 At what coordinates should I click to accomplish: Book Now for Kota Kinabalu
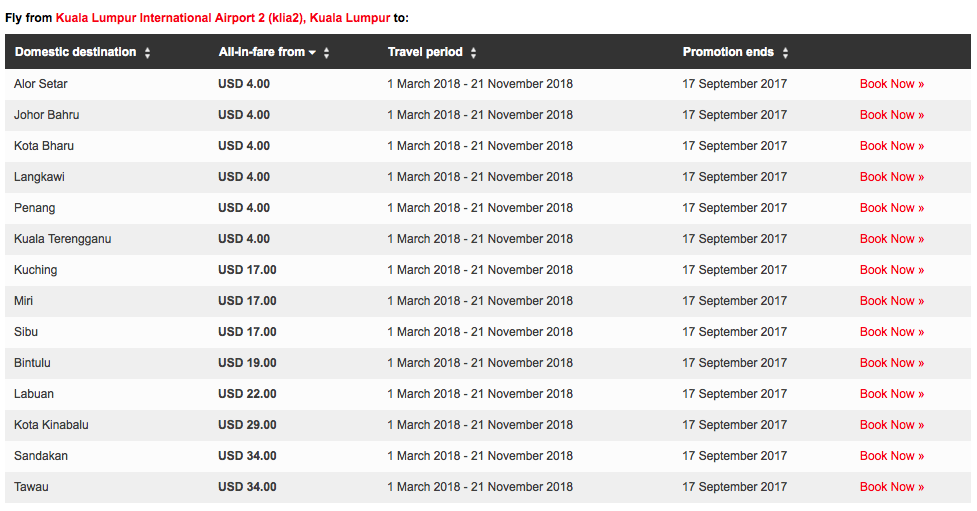[891, 425]
